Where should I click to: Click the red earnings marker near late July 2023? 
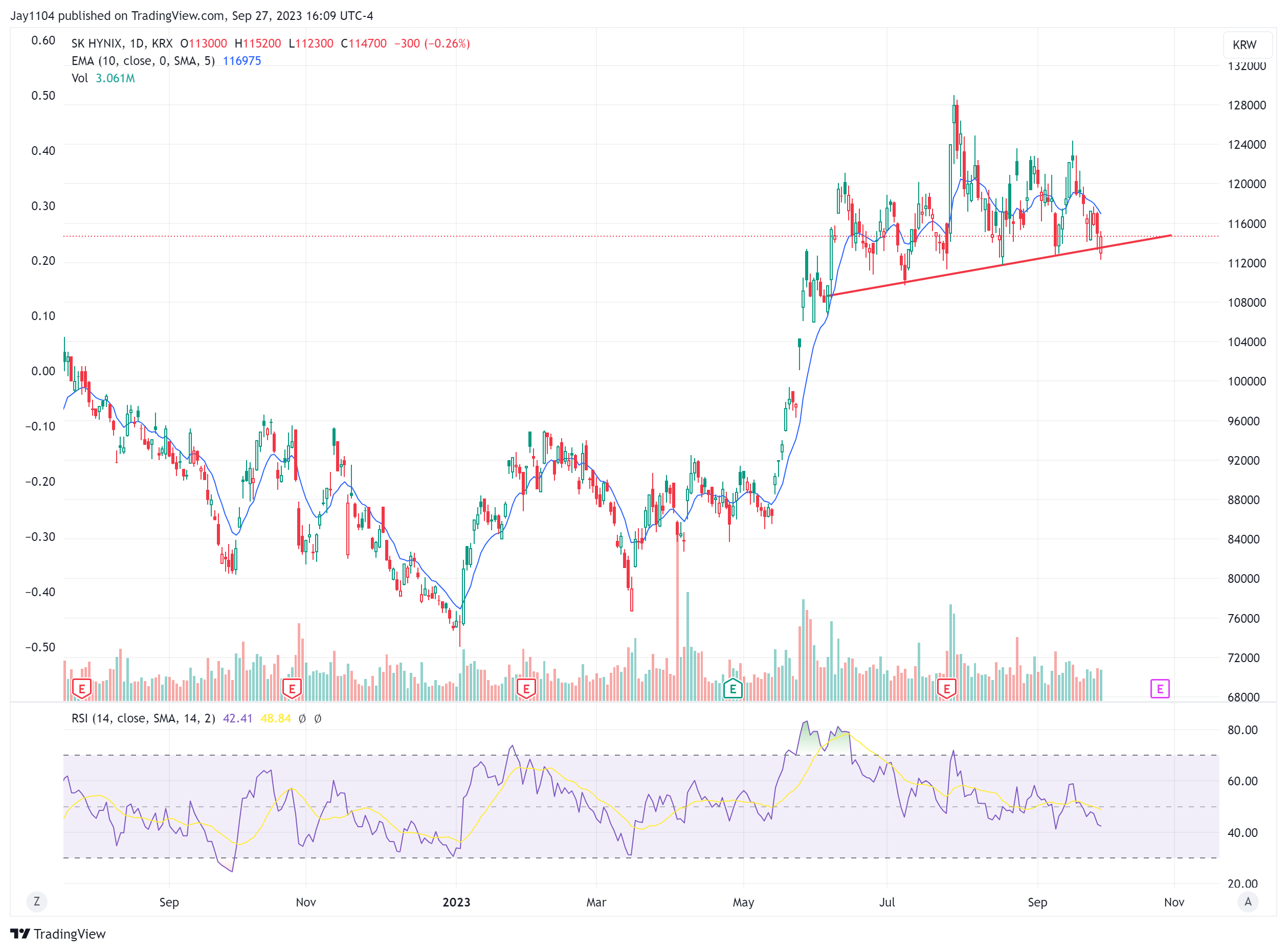point(947,689)
